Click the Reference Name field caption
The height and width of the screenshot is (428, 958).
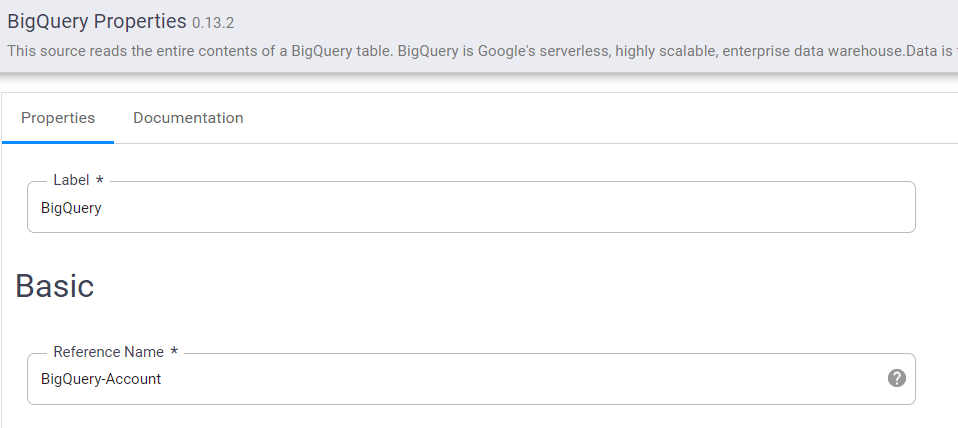point(107,352)
